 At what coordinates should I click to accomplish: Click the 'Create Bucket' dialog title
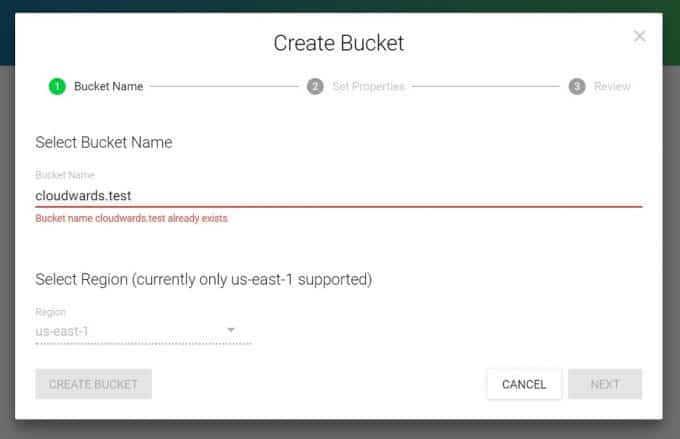[338, 43]
